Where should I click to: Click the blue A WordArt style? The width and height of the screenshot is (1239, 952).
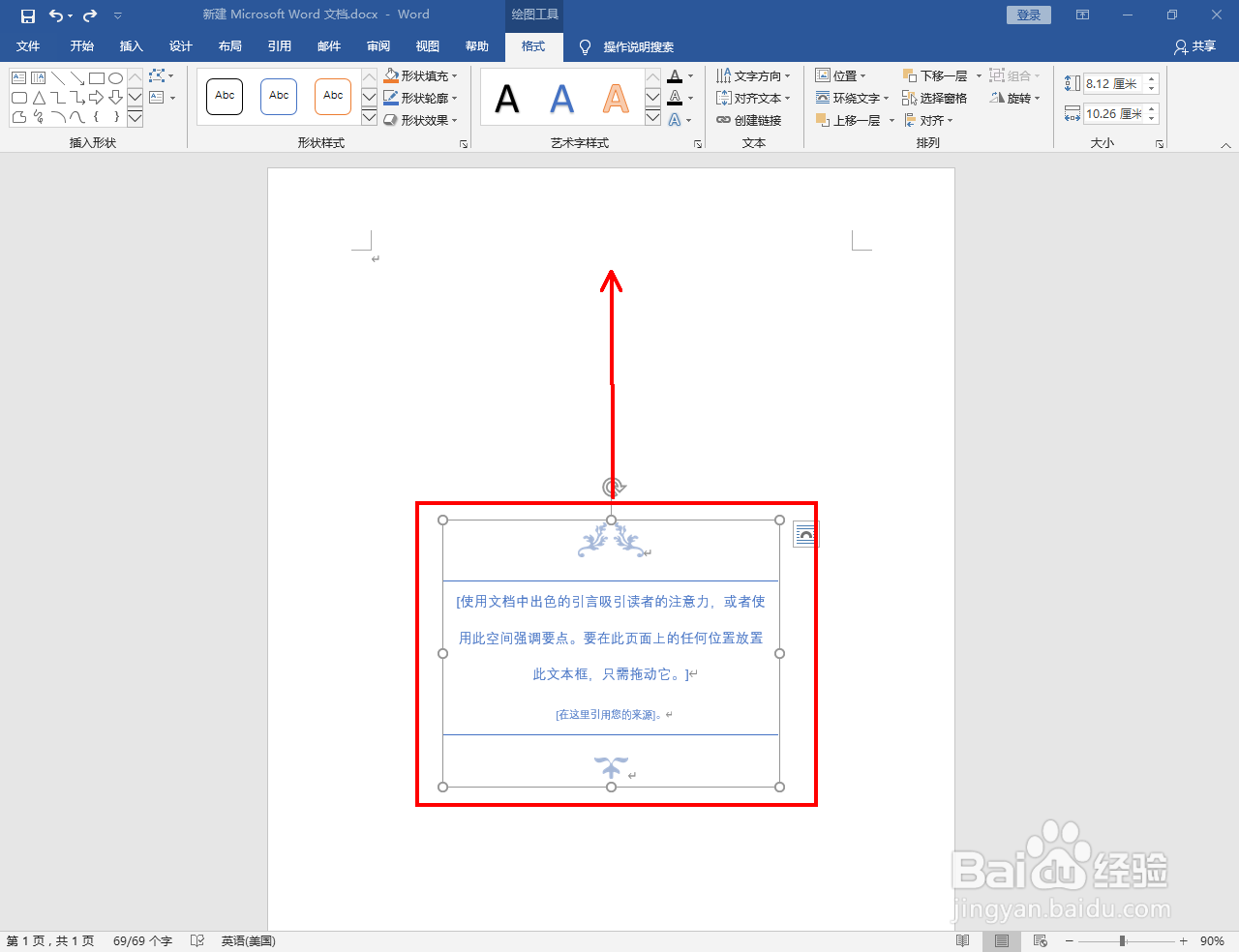(561, 96)
